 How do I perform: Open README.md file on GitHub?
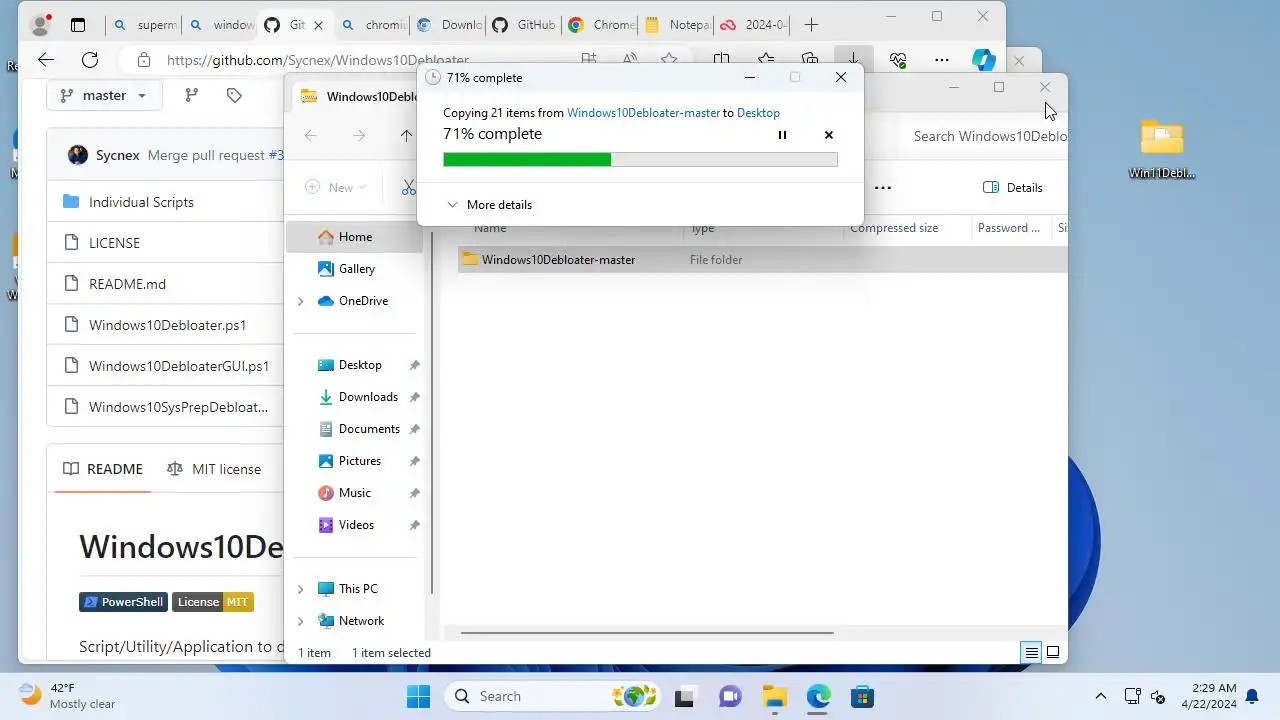coord(127,284)
